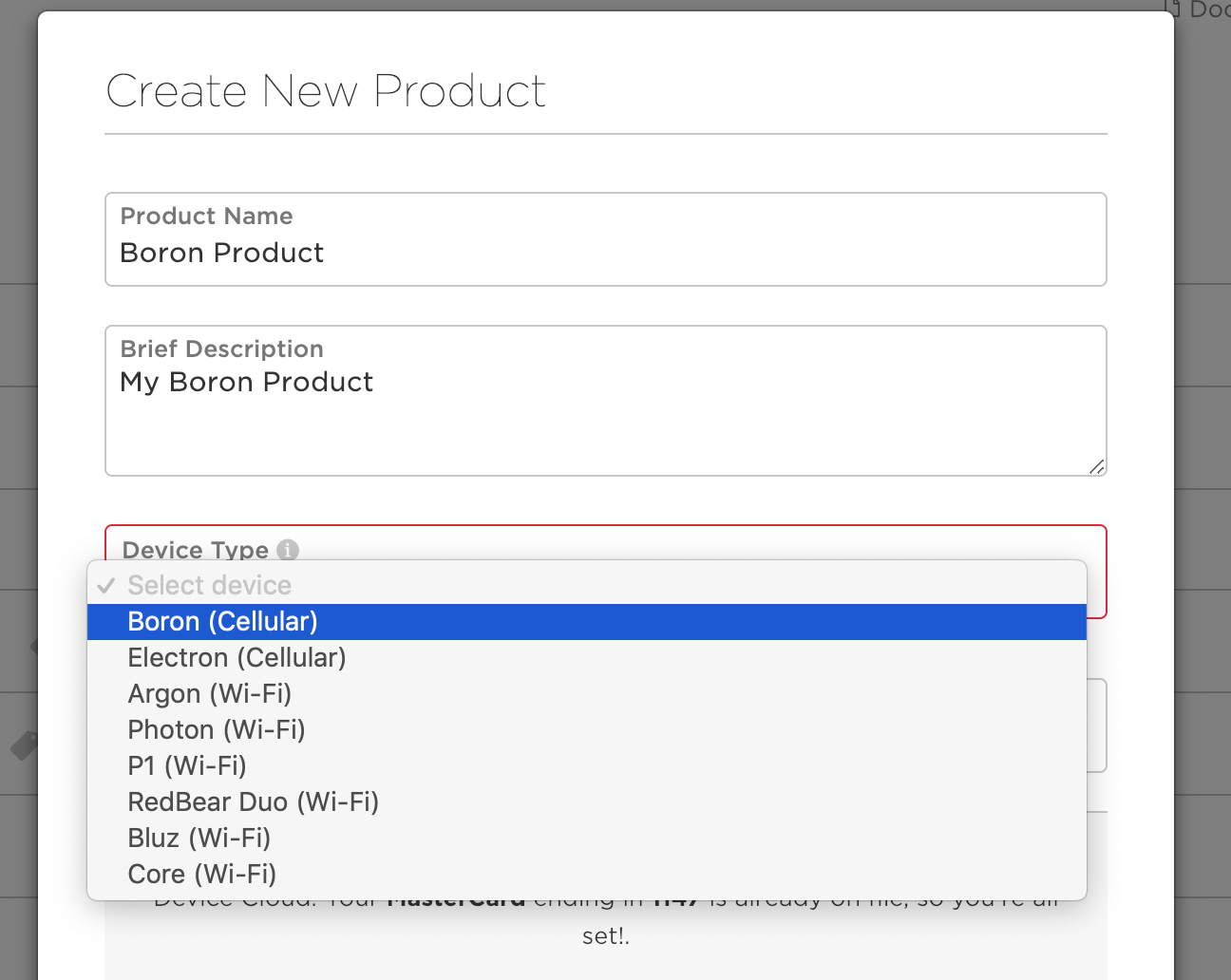1231x980 pixels.
Task: Choose Core (Wi-Fi) device type
Action: click(x=201, y=875)
